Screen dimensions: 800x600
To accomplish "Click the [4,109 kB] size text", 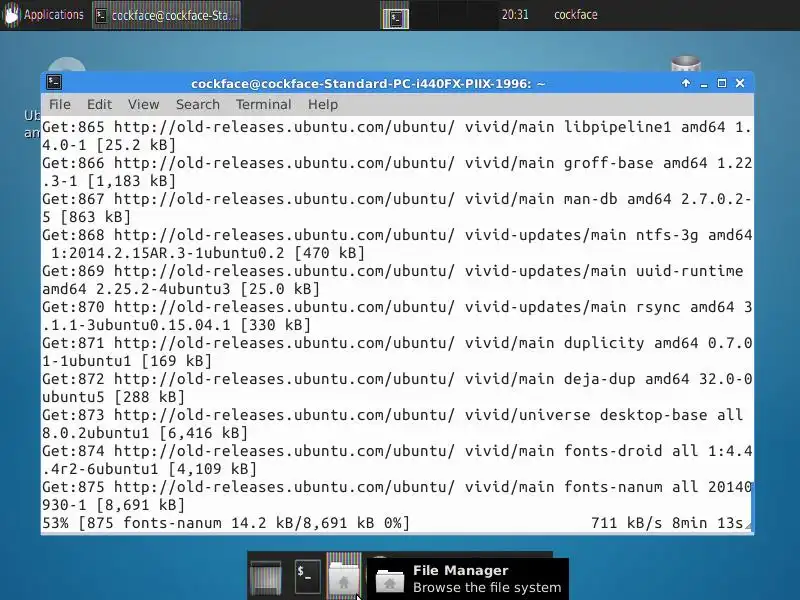I will [212, 468].
